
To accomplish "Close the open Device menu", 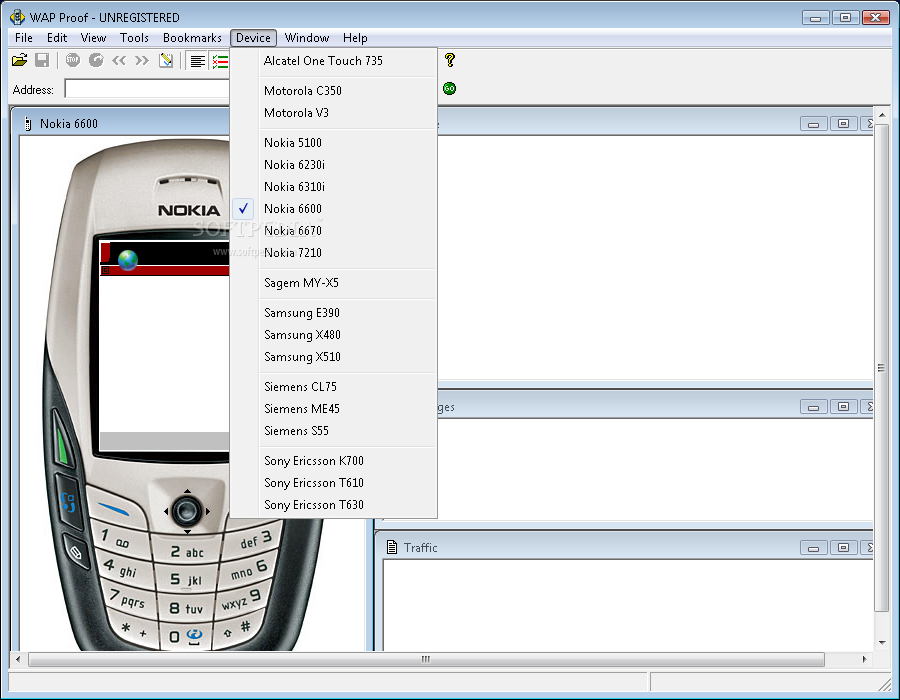I will coord(253,38).
